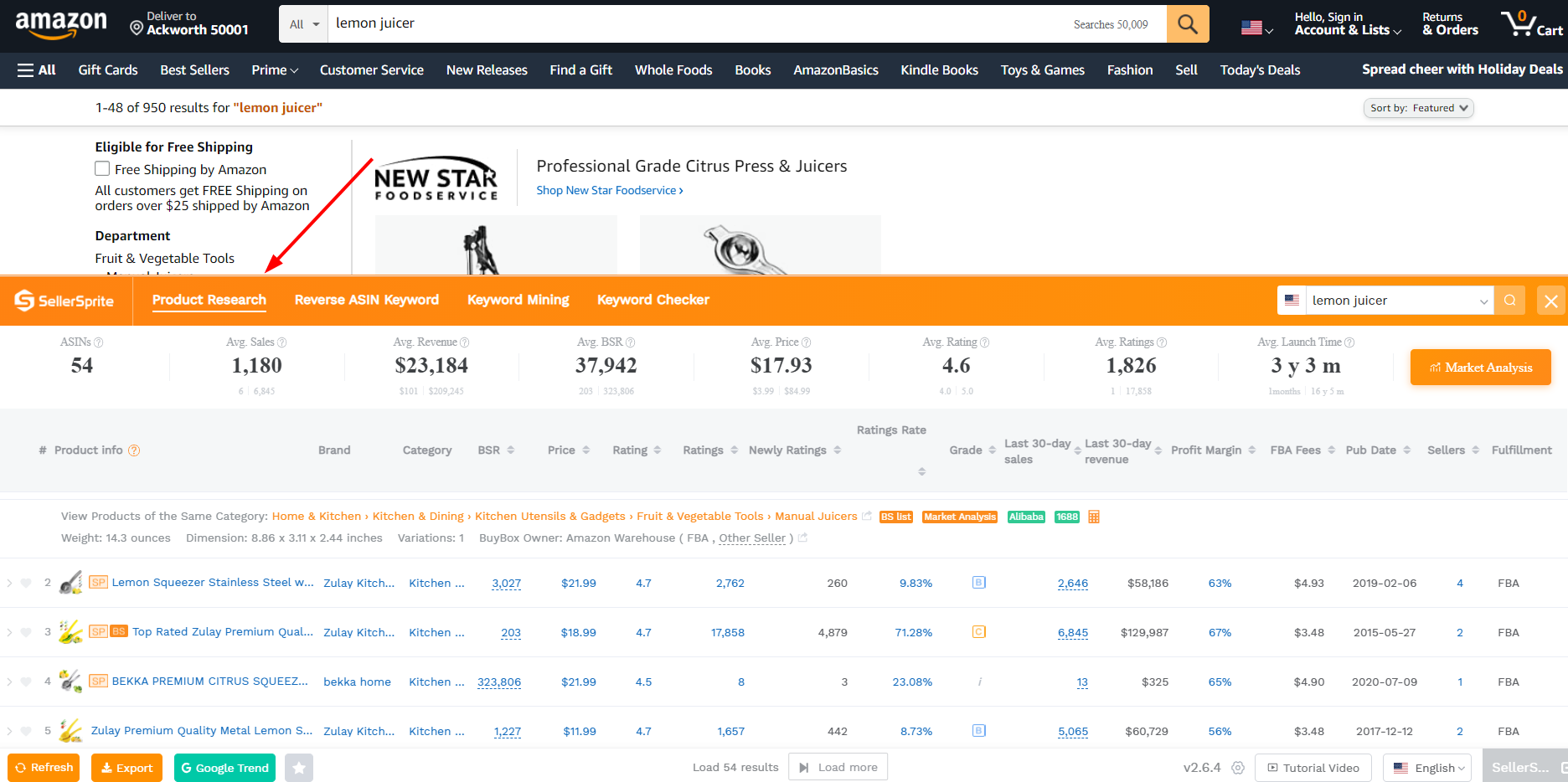Open the calculator icon after 1688
The image size is (1568, 782).
click(1094, 517)
